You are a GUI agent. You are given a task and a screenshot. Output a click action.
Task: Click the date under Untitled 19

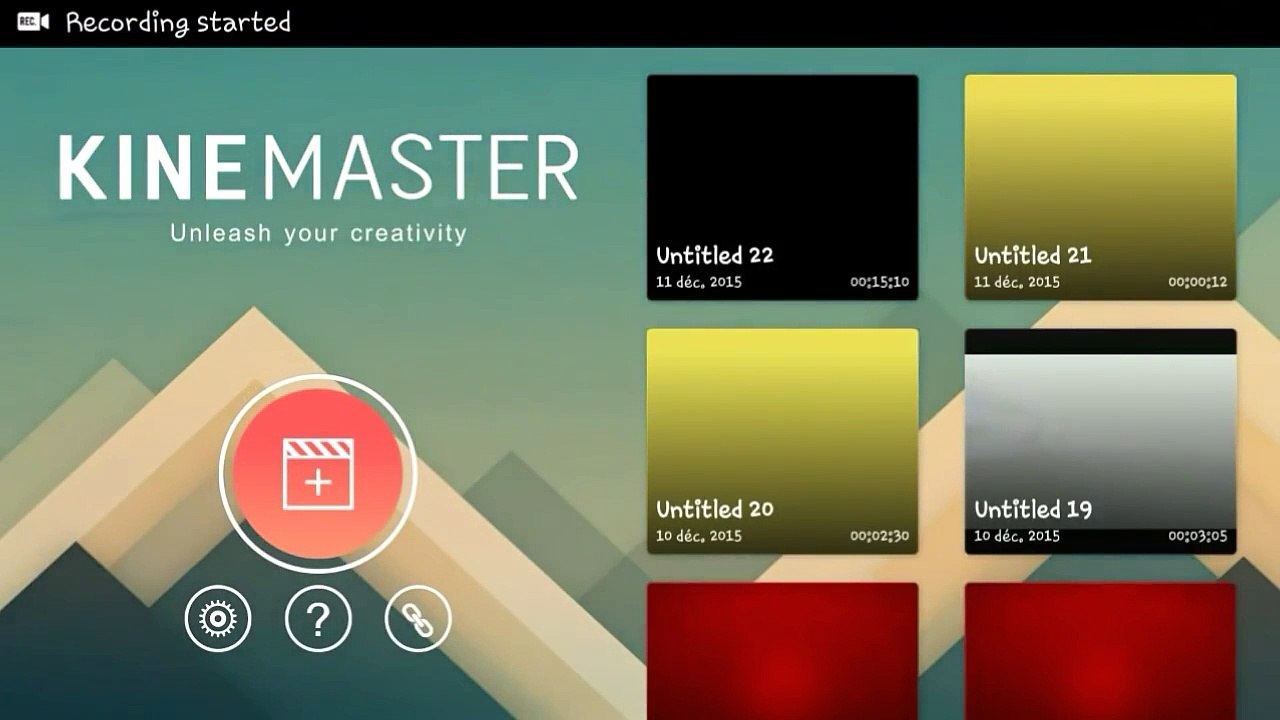click(x=1017, y=536)
